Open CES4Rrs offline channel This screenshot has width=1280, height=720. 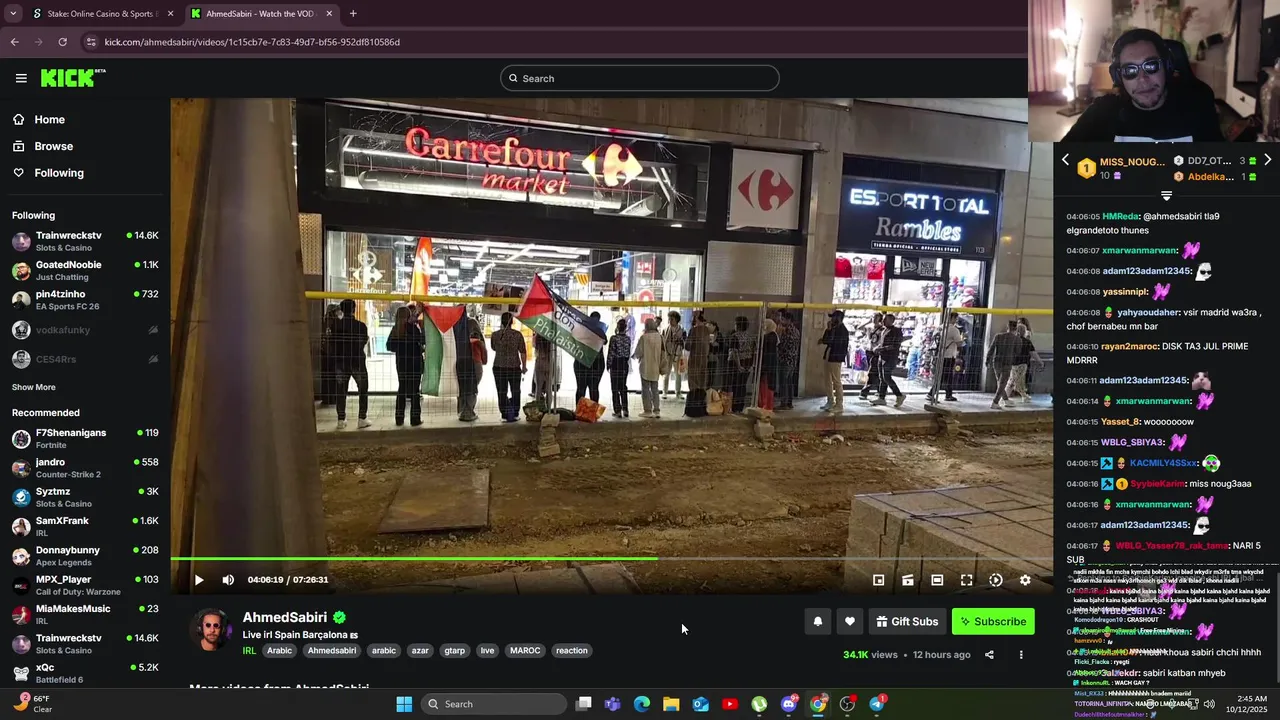pyautogui.click(x=85, y=359)
